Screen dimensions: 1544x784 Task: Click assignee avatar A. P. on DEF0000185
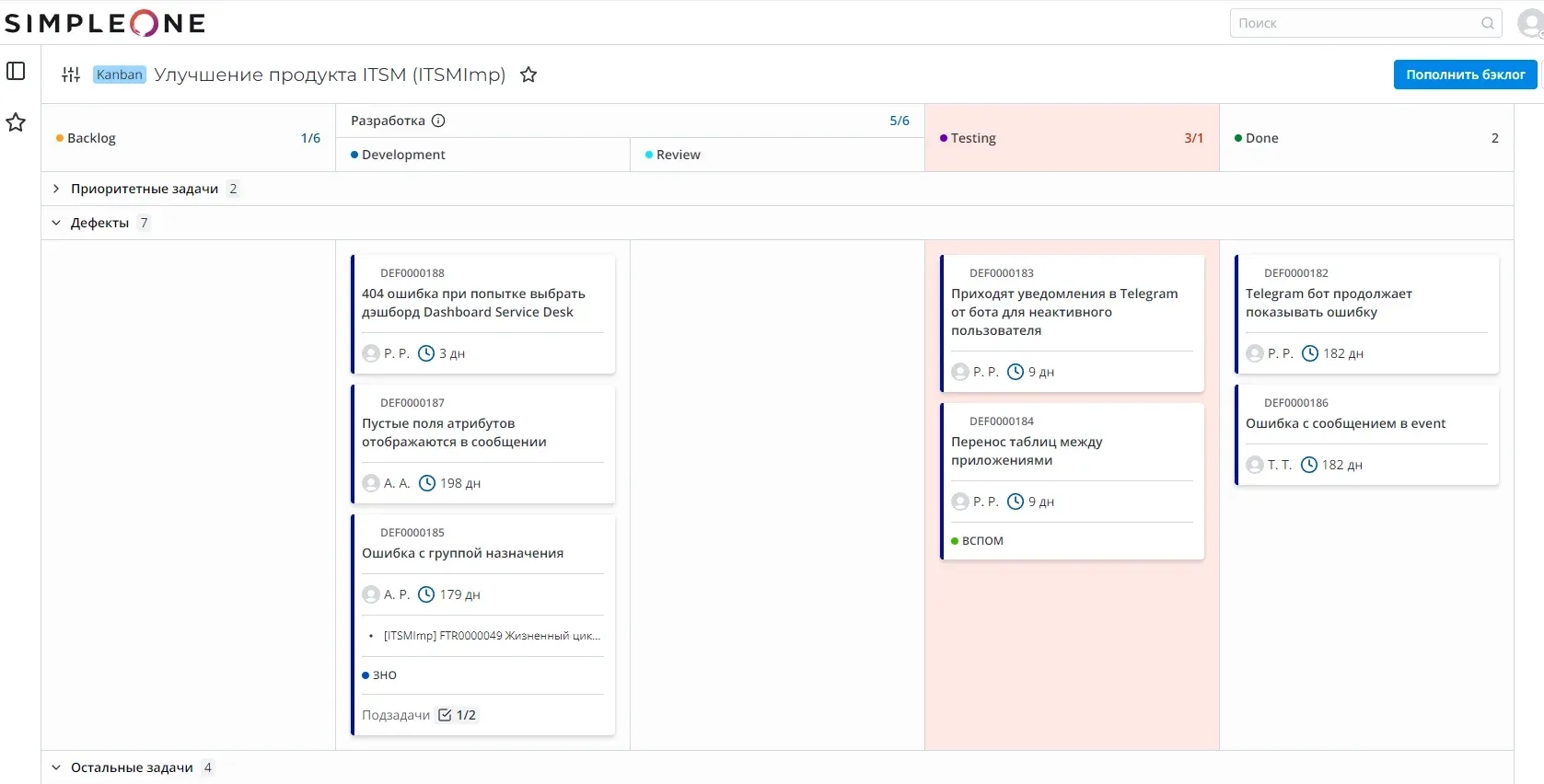[x=371, y=594]
